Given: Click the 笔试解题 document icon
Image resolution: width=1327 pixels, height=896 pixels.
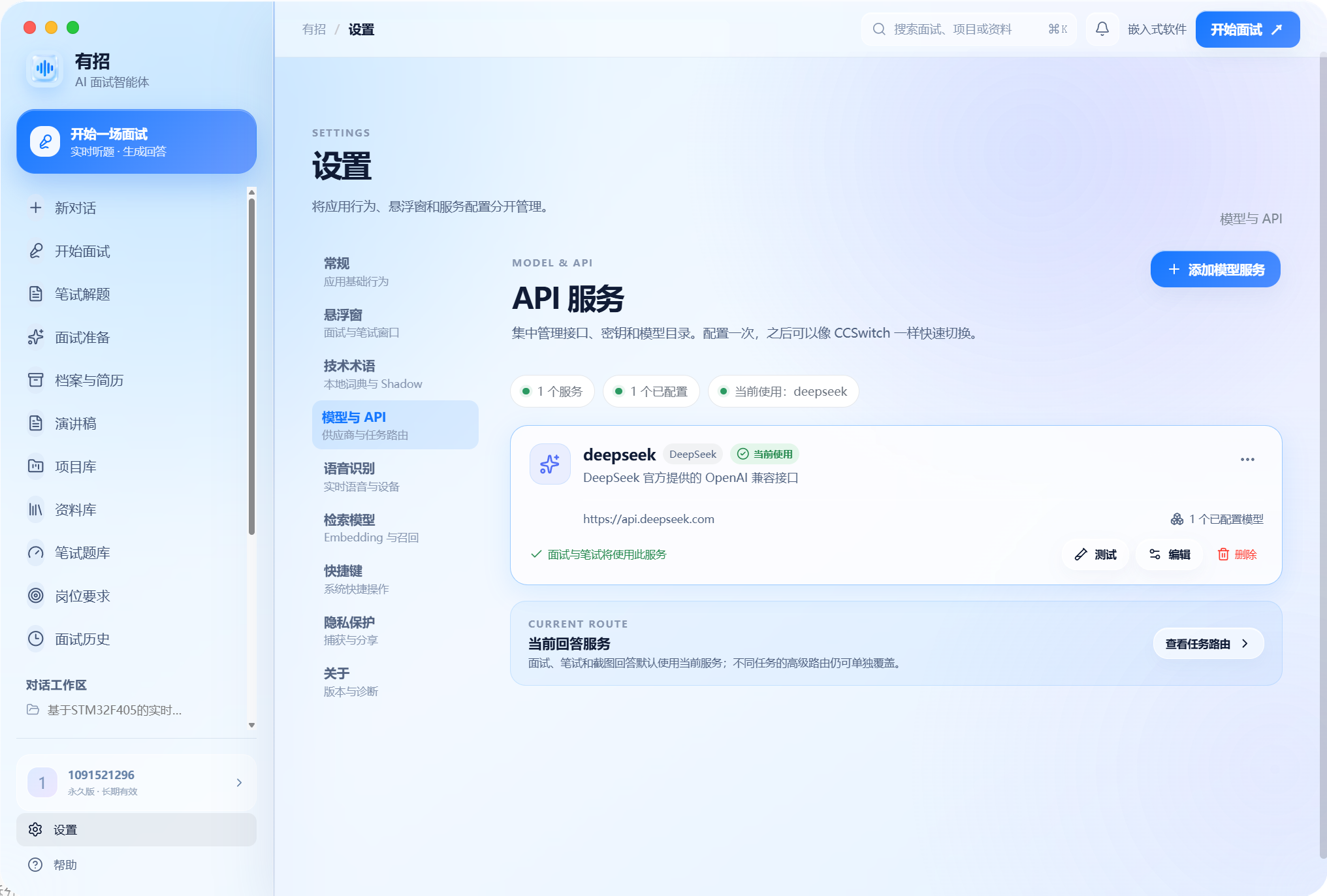Looking at the screenshot, I should [36, 294].
